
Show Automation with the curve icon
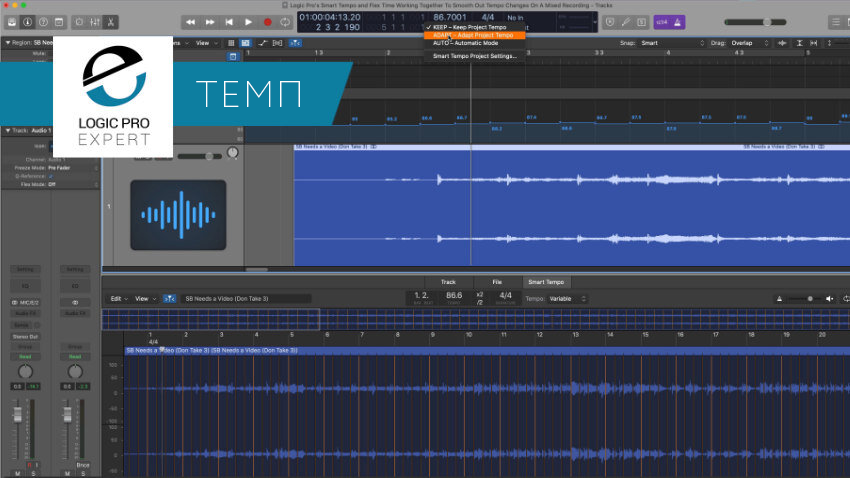(263, 43)
